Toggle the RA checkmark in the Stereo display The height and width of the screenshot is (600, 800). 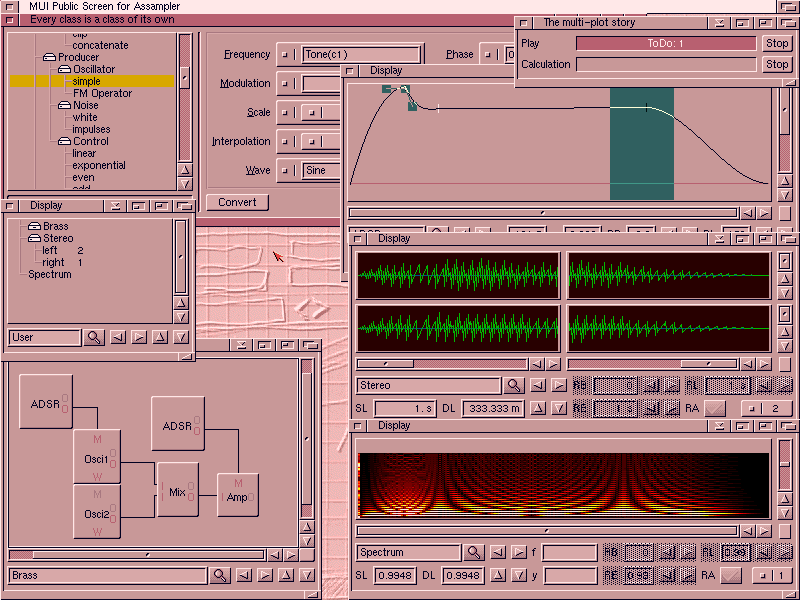pyautogui.click(x=715, y=408)
